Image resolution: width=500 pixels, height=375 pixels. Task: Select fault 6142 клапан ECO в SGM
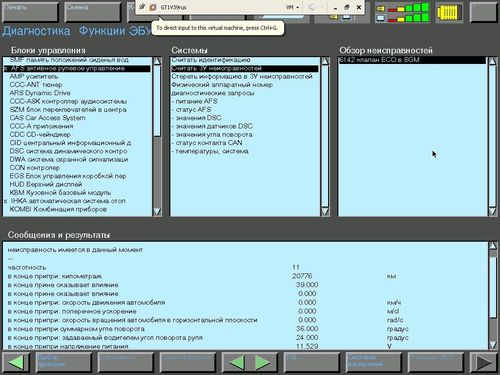[x=412, y=60]
